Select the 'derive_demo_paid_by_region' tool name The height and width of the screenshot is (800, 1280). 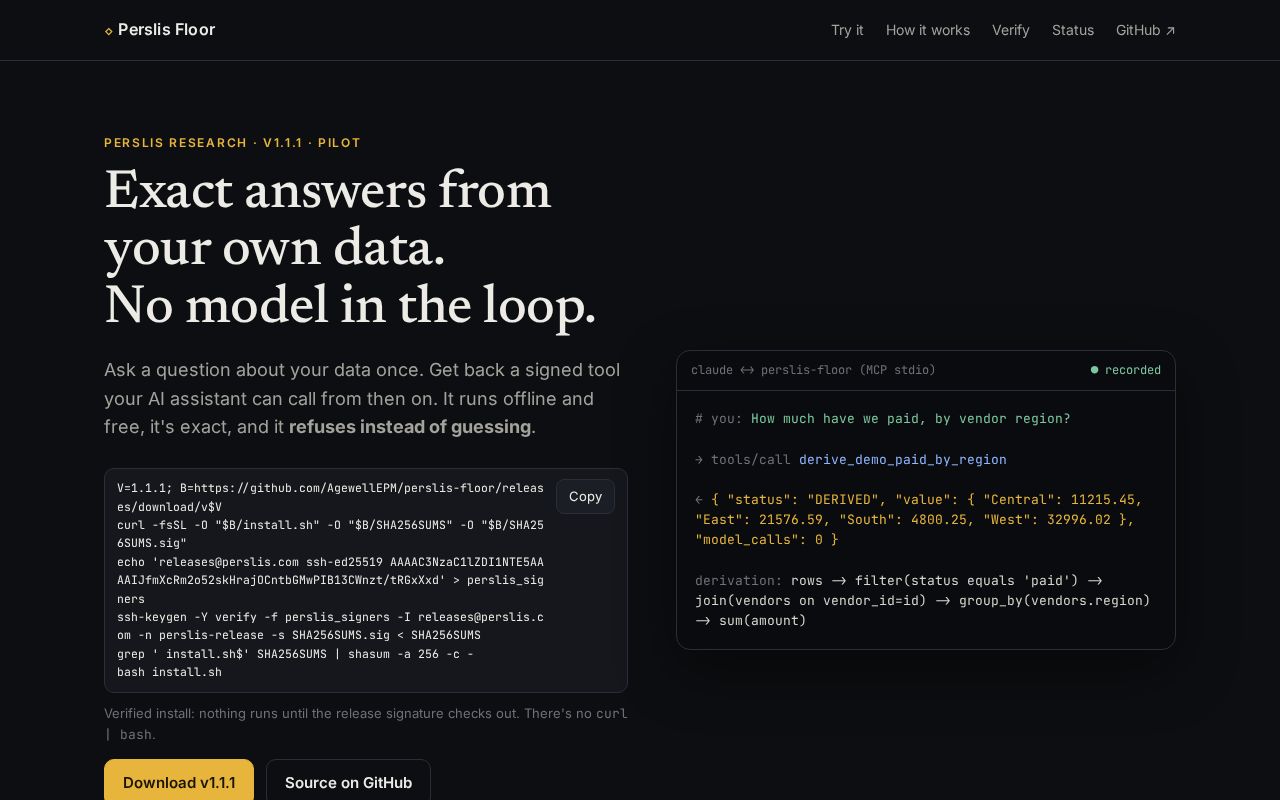tap(903, 460)
